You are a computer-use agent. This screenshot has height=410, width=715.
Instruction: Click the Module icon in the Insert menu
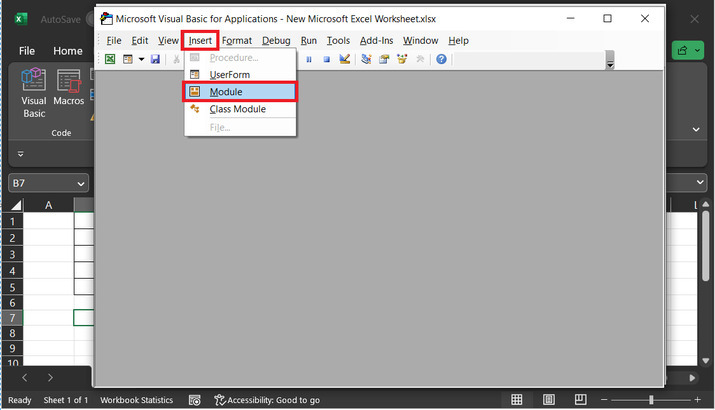(x=195, y=91)
